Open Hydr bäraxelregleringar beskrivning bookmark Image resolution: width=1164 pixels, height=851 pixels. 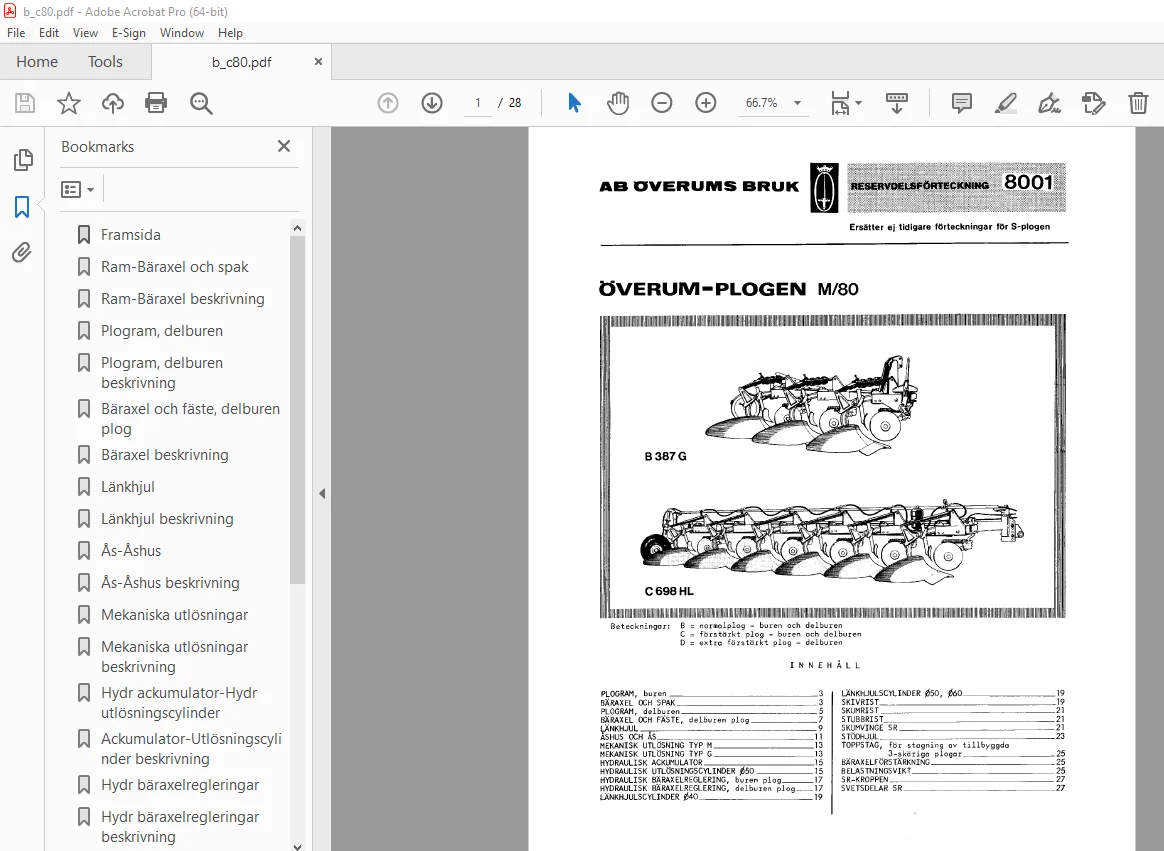point(180,826)
